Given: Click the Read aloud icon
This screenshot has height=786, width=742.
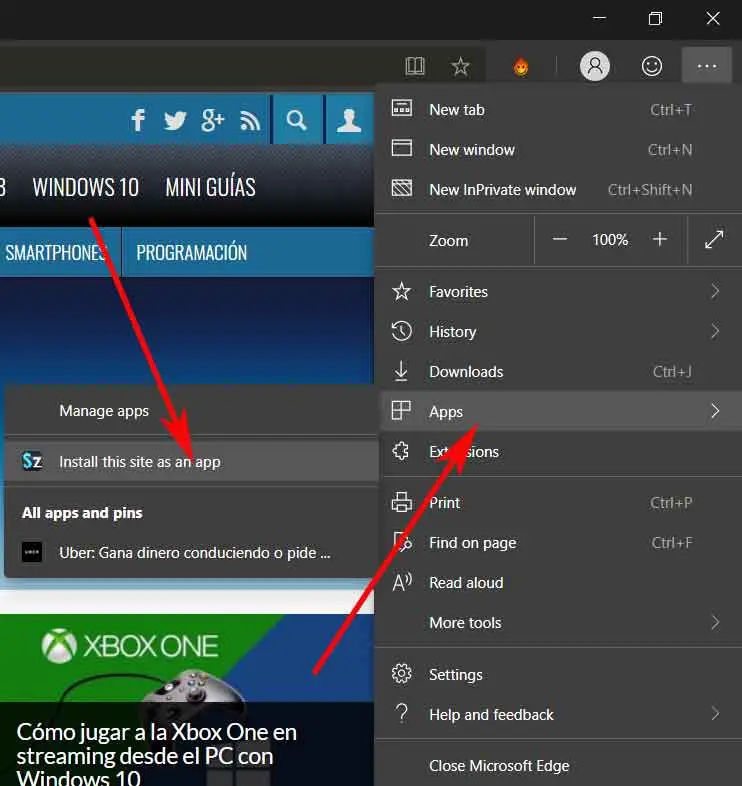Looking at the screenshot, I should [x=402, y=582].
